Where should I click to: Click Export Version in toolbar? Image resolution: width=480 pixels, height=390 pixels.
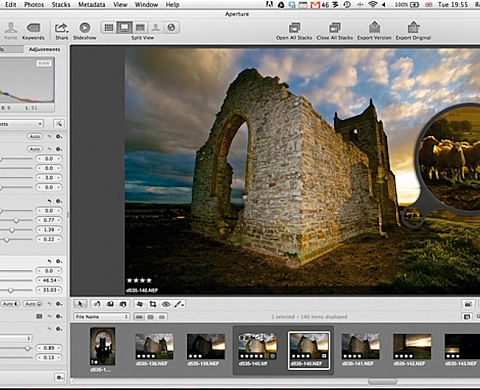click(x=374, y=31)
